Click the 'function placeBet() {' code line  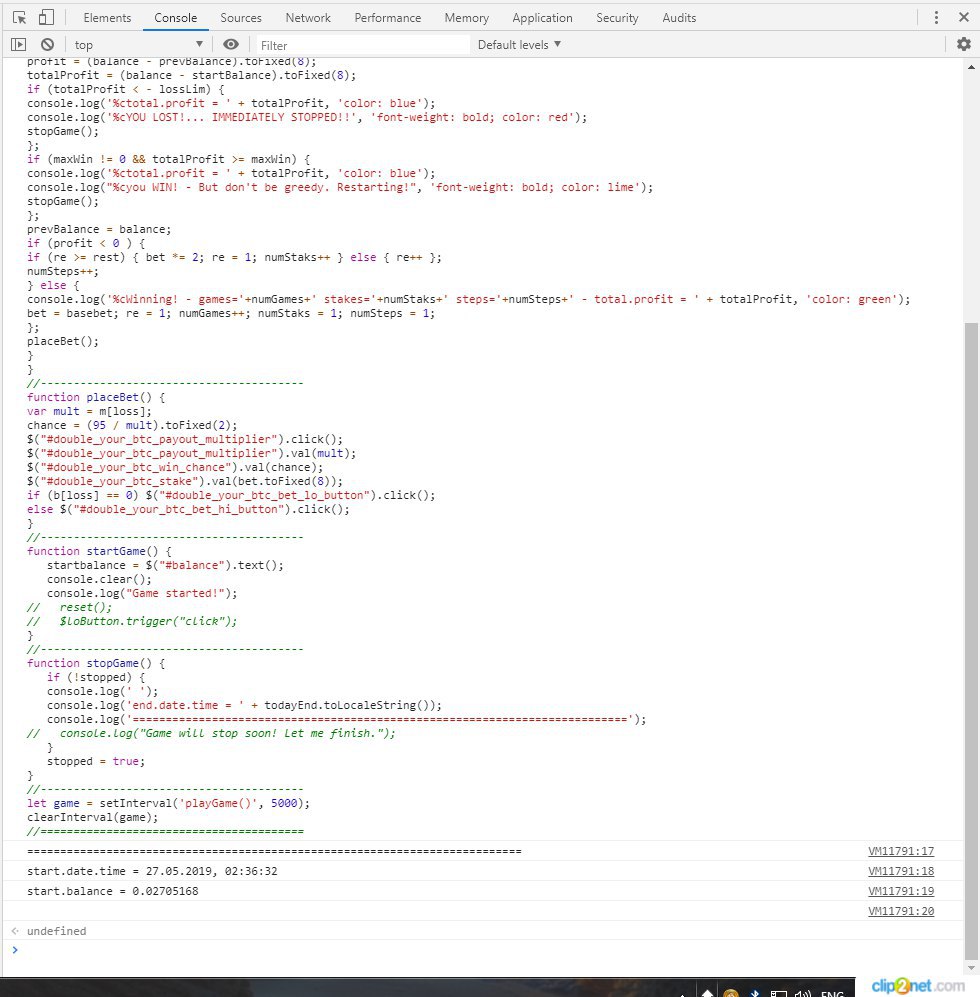click(x=96, y=397)
